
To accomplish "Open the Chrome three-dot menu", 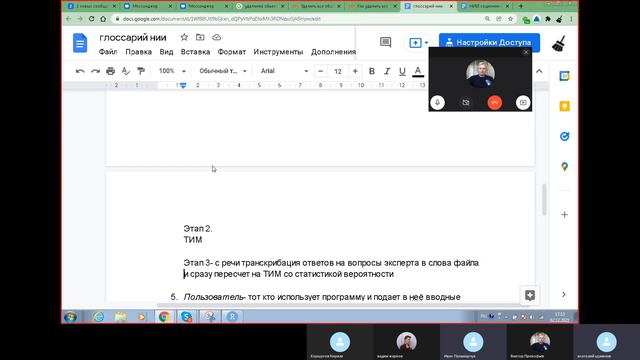I will coord(571,19).
